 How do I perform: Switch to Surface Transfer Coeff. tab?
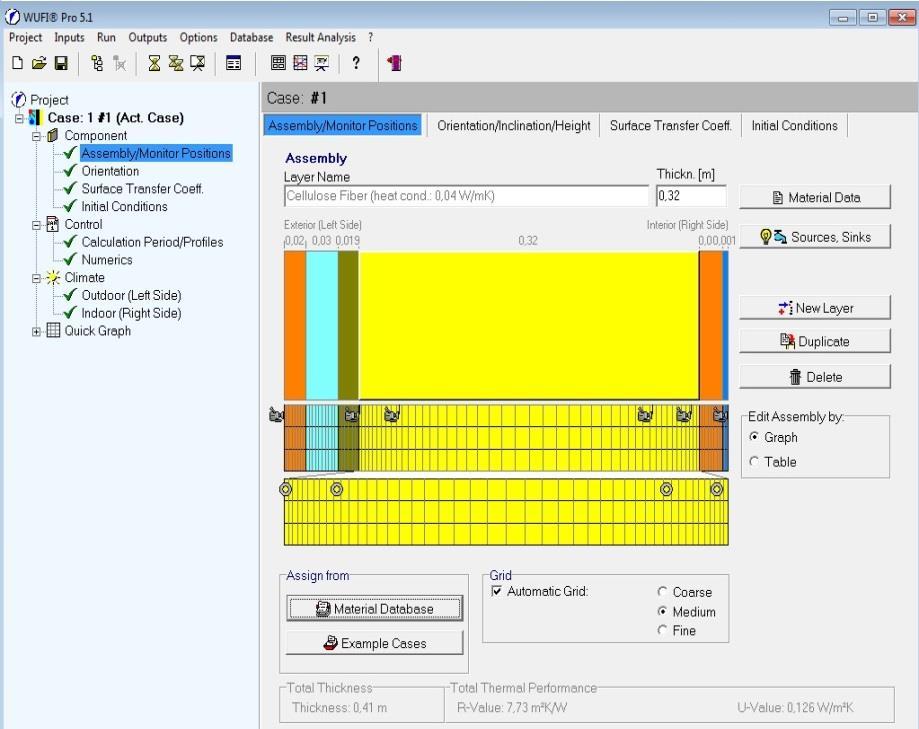(x=670, y=125)
